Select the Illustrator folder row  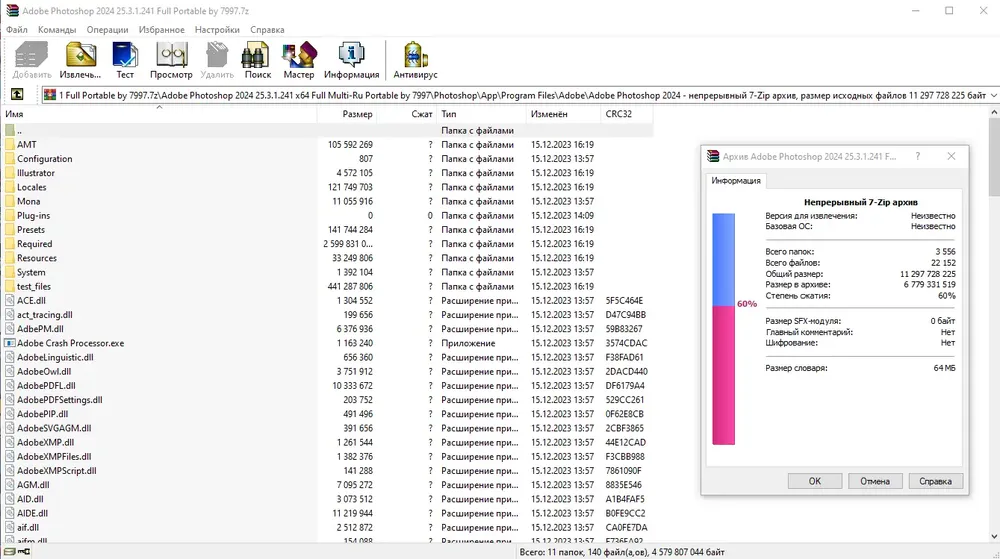pos(328,173)
